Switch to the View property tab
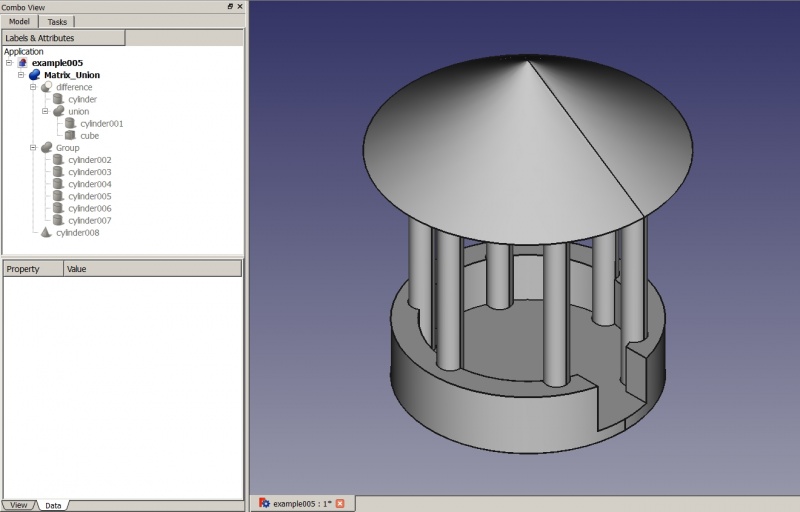The image size is (800, 512). (x=19, y=505)
